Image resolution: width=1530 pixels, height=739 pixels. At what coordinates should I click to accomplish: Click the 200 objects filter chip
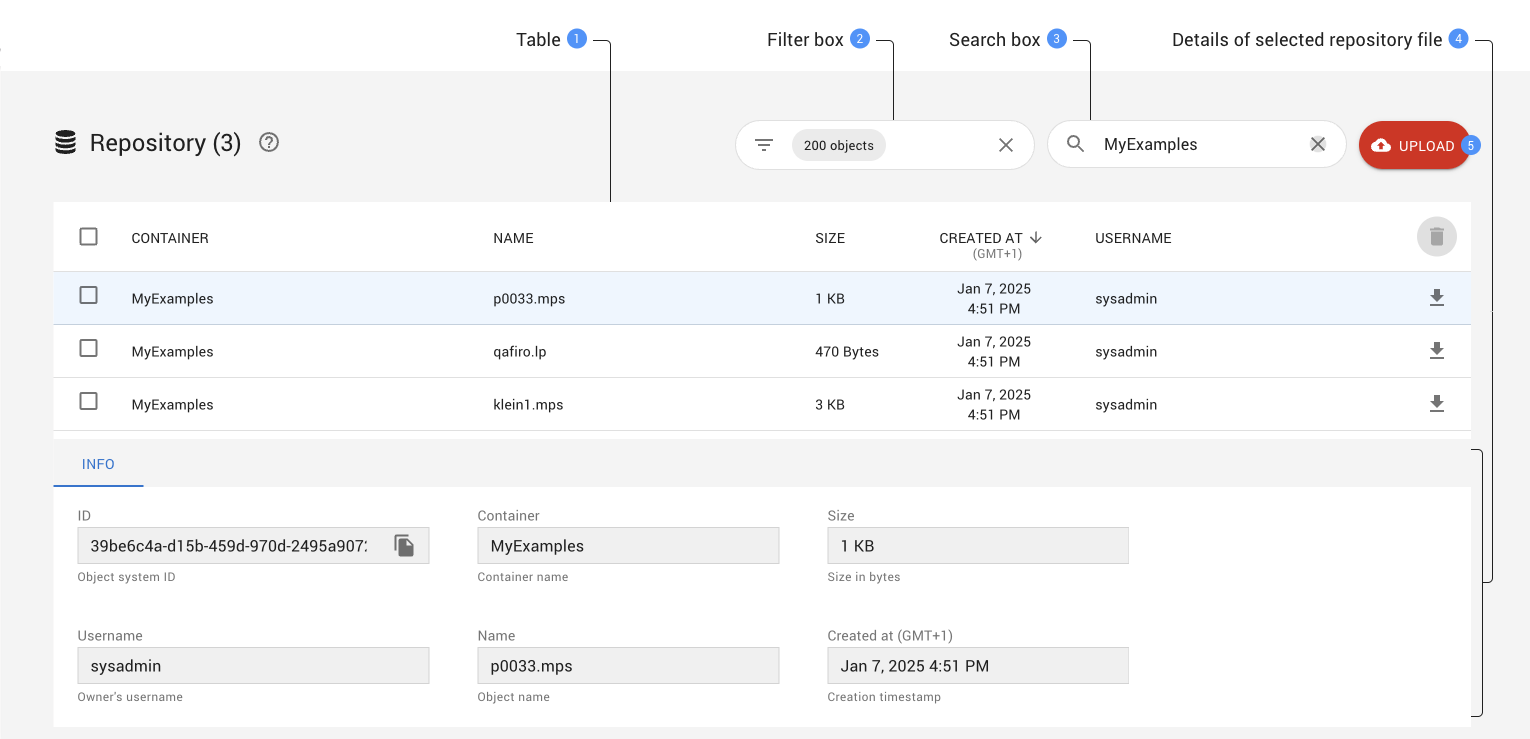coord(838,145)
